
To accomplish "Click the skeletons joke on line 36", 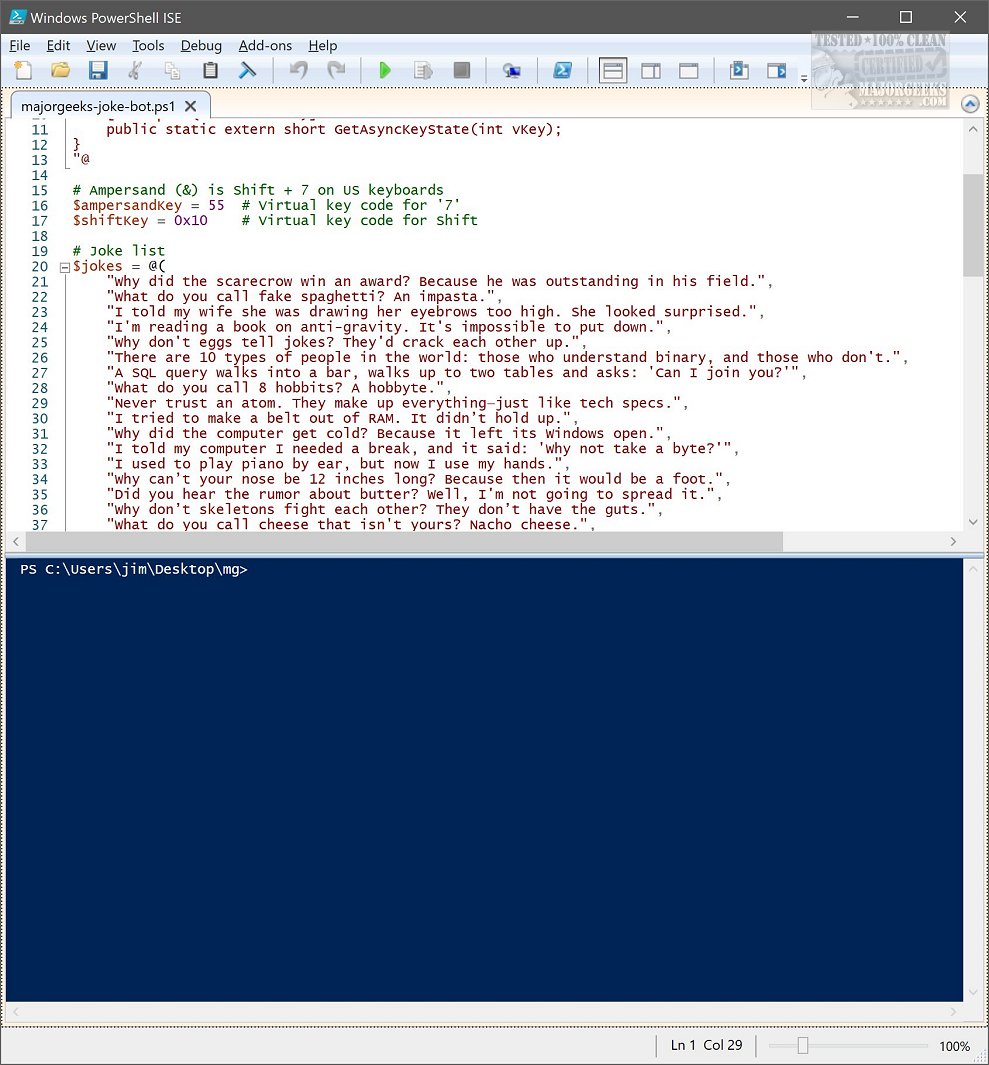I will (x=384, y=509).
